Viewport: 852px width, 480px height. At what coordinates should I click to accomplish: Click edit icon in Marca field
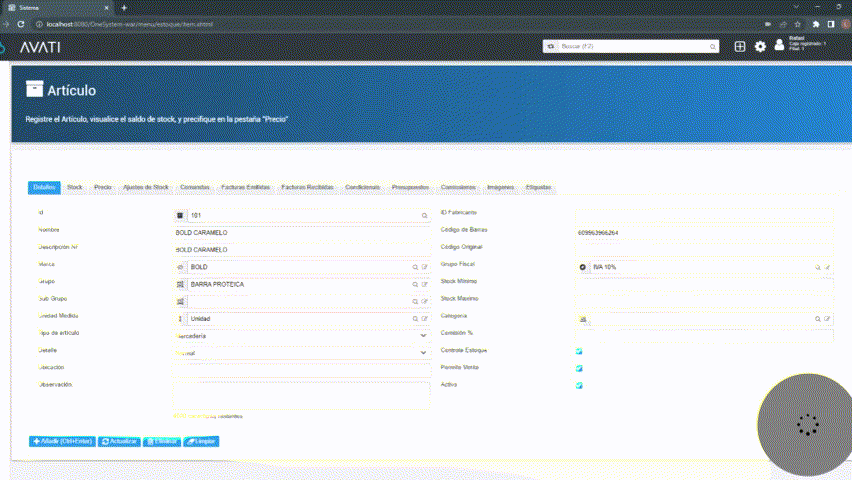point(425,267)
